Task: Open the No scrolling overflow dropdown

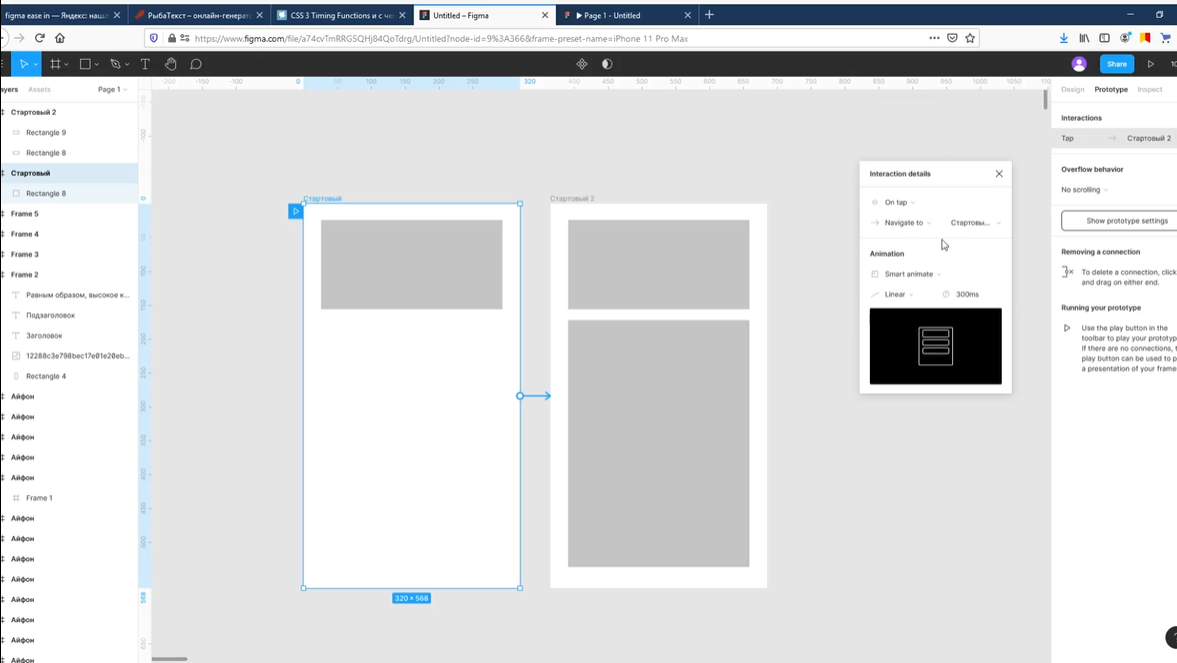Action: click(1084, 190)
